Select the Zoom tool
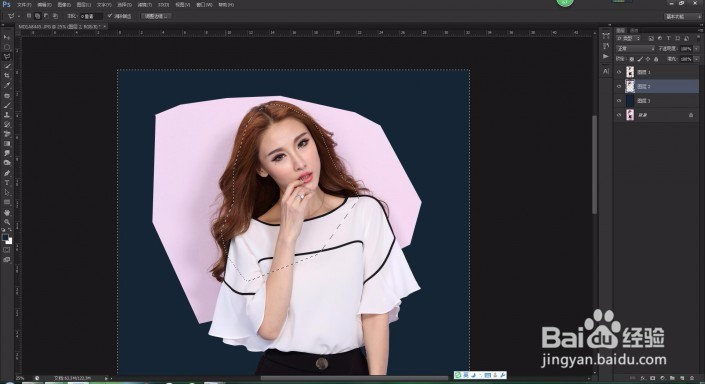Viewport: 705px width, 384px height. coord(7,222)
